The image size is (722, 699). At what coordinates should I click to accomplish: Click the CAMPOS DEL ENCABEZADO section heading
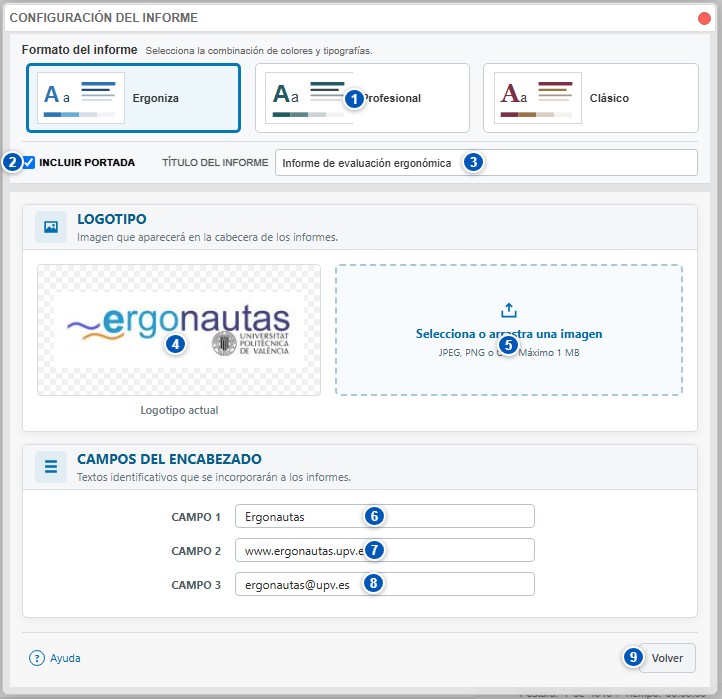(x=169, y=459)
